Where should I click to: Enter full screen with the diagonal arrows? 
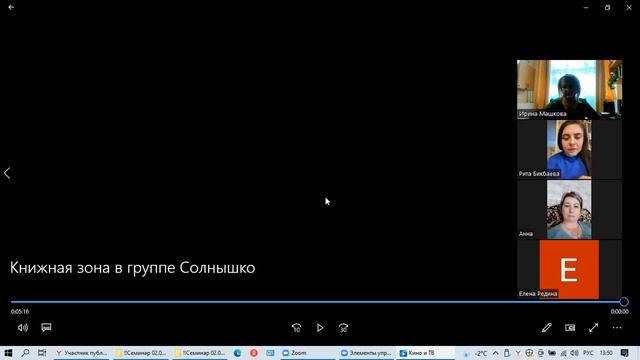[x=593, y=328]
